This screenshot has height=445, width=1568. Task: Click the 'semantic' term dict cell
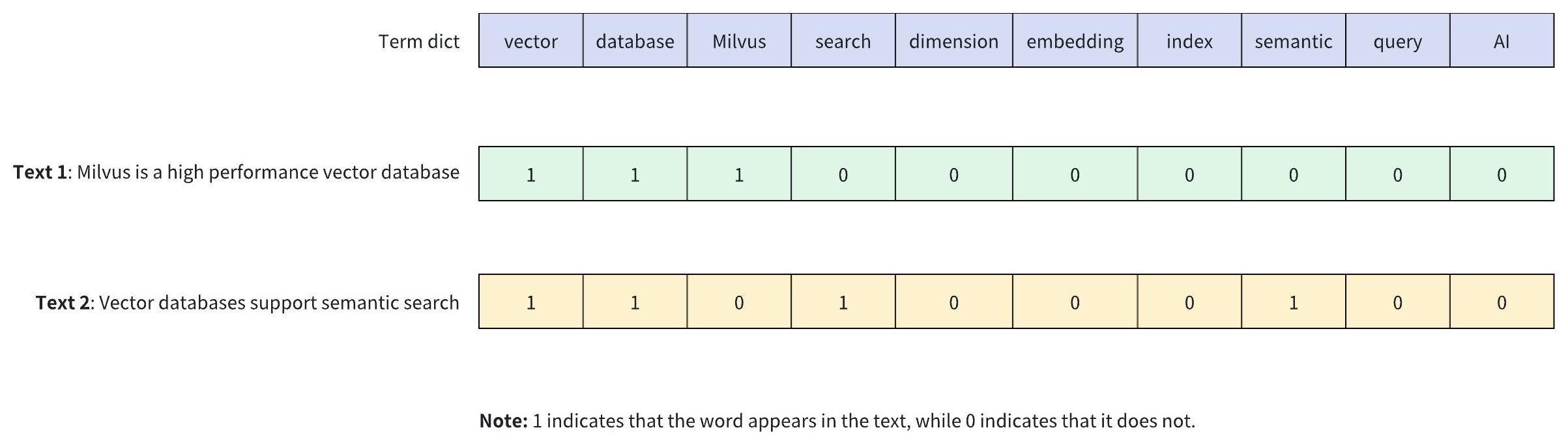click(1293, 41)
